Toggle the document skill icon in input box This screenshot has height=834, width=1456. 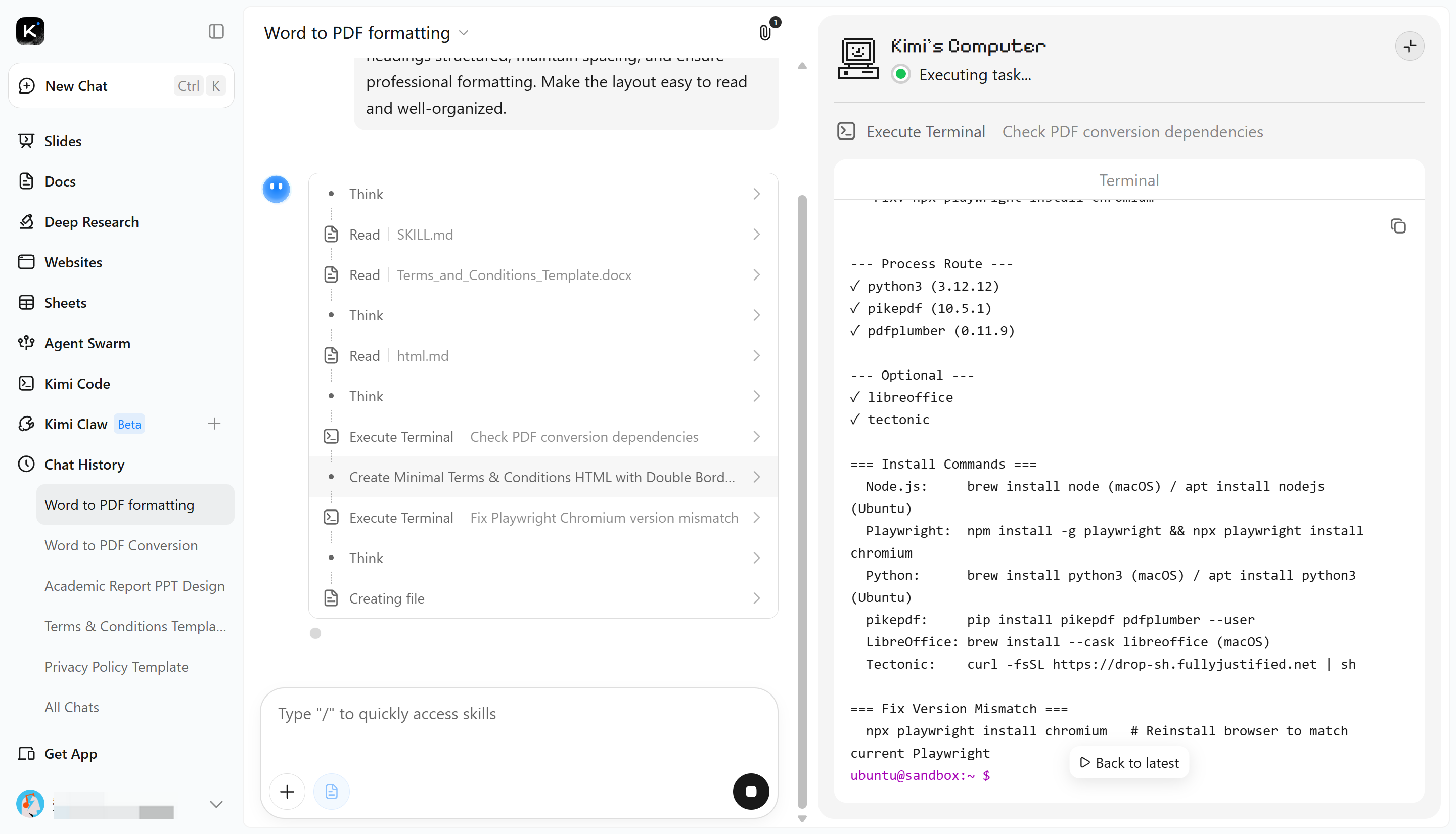(x=332, y=792)
